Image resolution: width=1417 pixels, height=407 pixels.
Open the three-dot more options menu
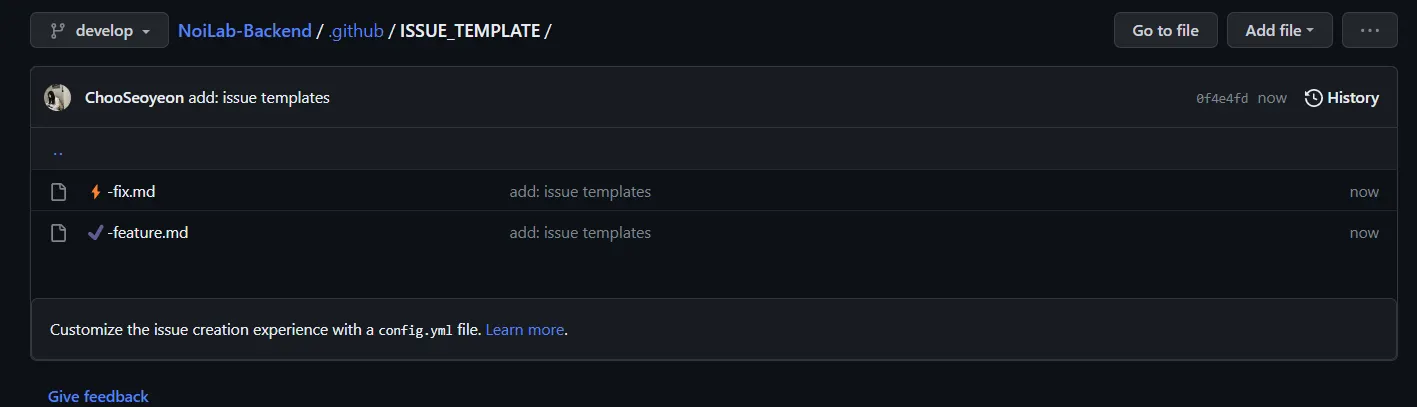click(1369, 30)
